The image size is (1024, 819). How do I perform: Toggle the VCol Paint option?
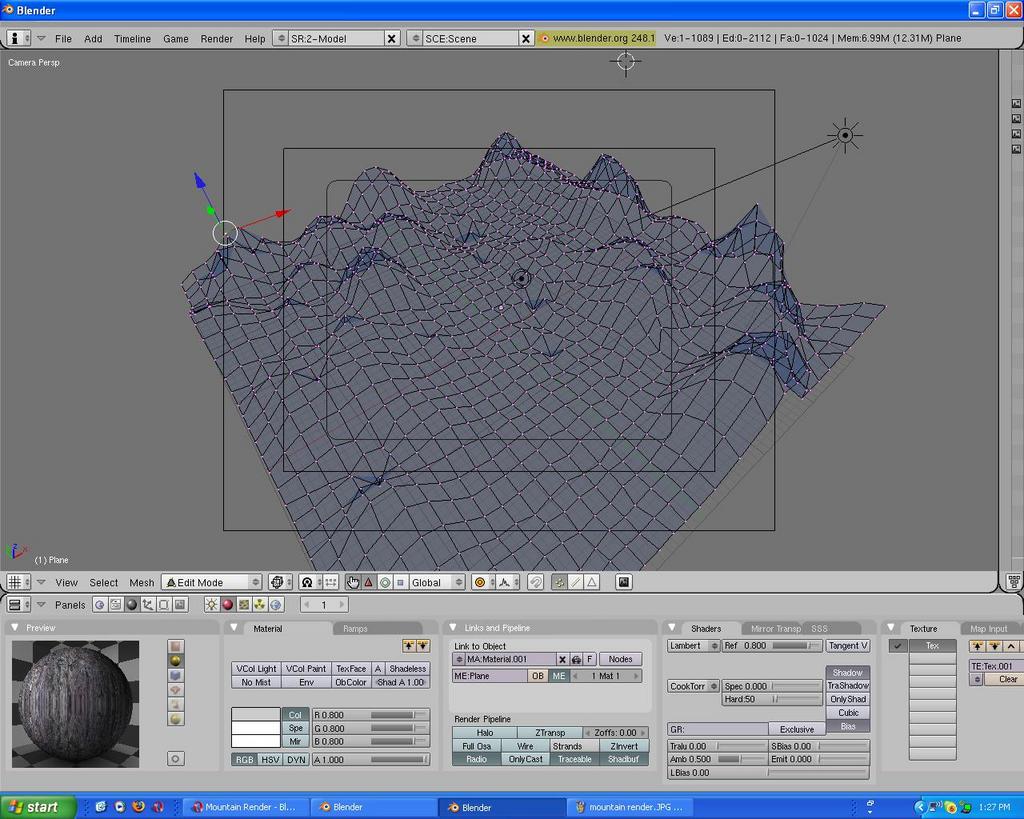pos(306,669)
